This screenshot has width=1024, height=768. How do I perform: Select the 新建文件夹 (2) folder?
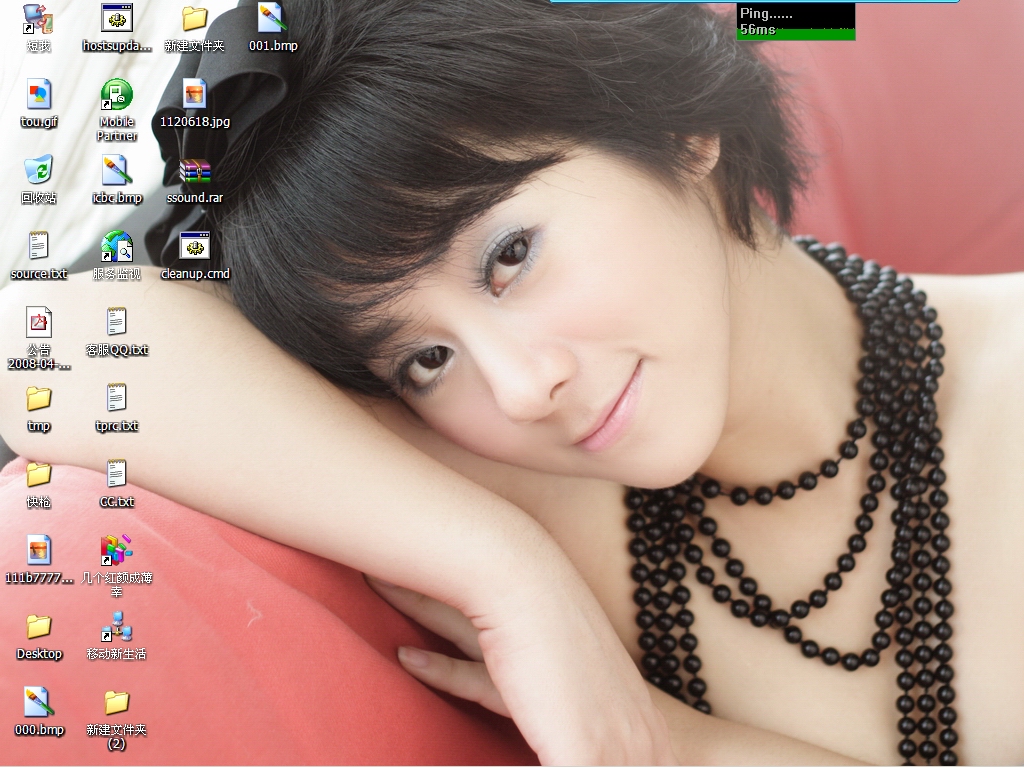[116, 703]
